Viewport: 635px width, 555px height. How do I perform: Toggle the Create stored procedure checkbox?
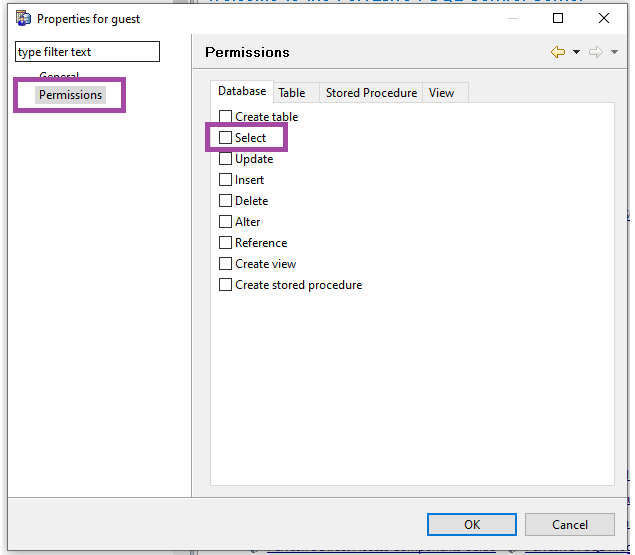click(226, 285)
